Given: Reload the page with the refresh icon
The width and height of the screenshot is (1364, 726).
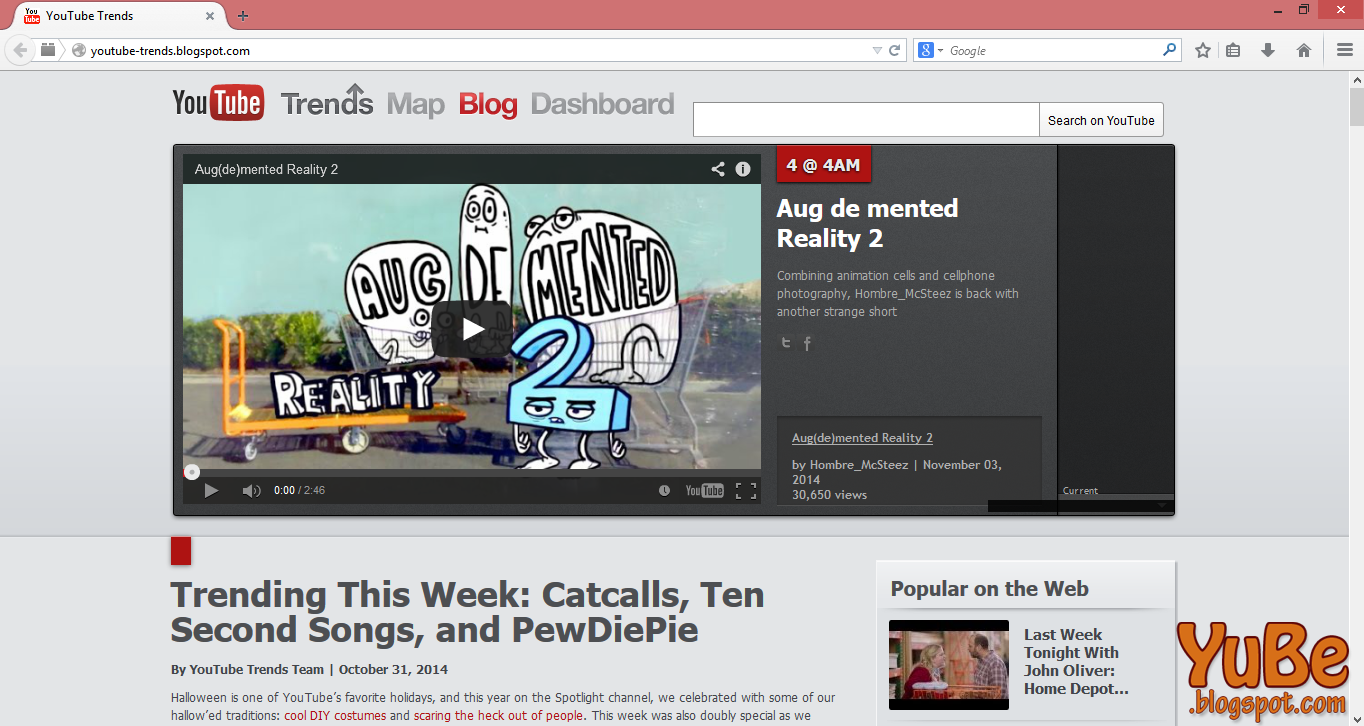Looking at the screenshot, I should pyautogui.click(x=895, y=50).
